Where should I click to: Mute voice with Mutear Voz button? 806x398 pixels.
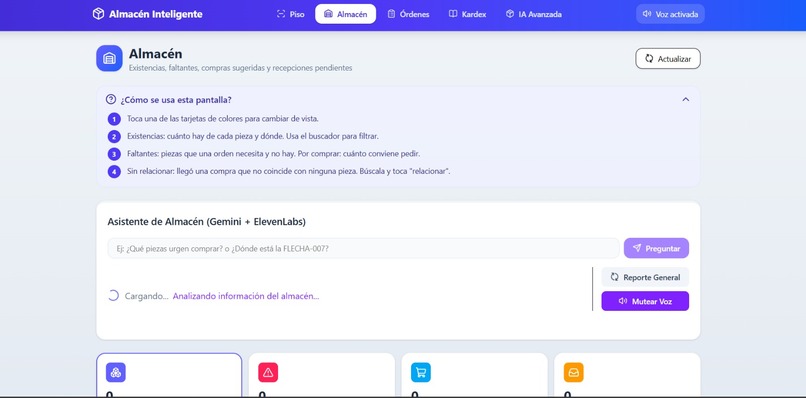click(x=645, y=301)
